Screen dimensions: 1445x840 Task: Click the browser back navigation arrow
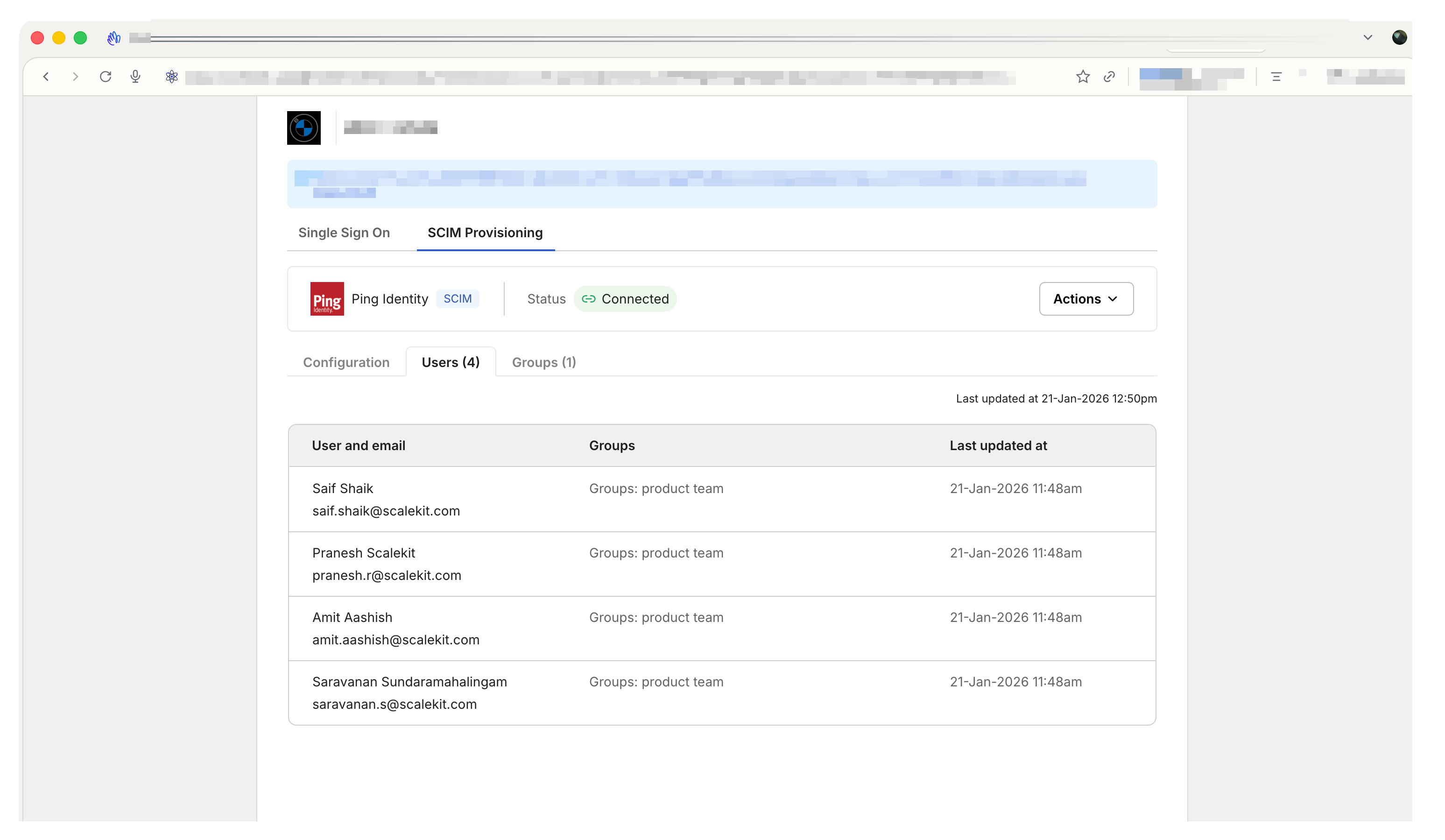(x=47, y=76)
